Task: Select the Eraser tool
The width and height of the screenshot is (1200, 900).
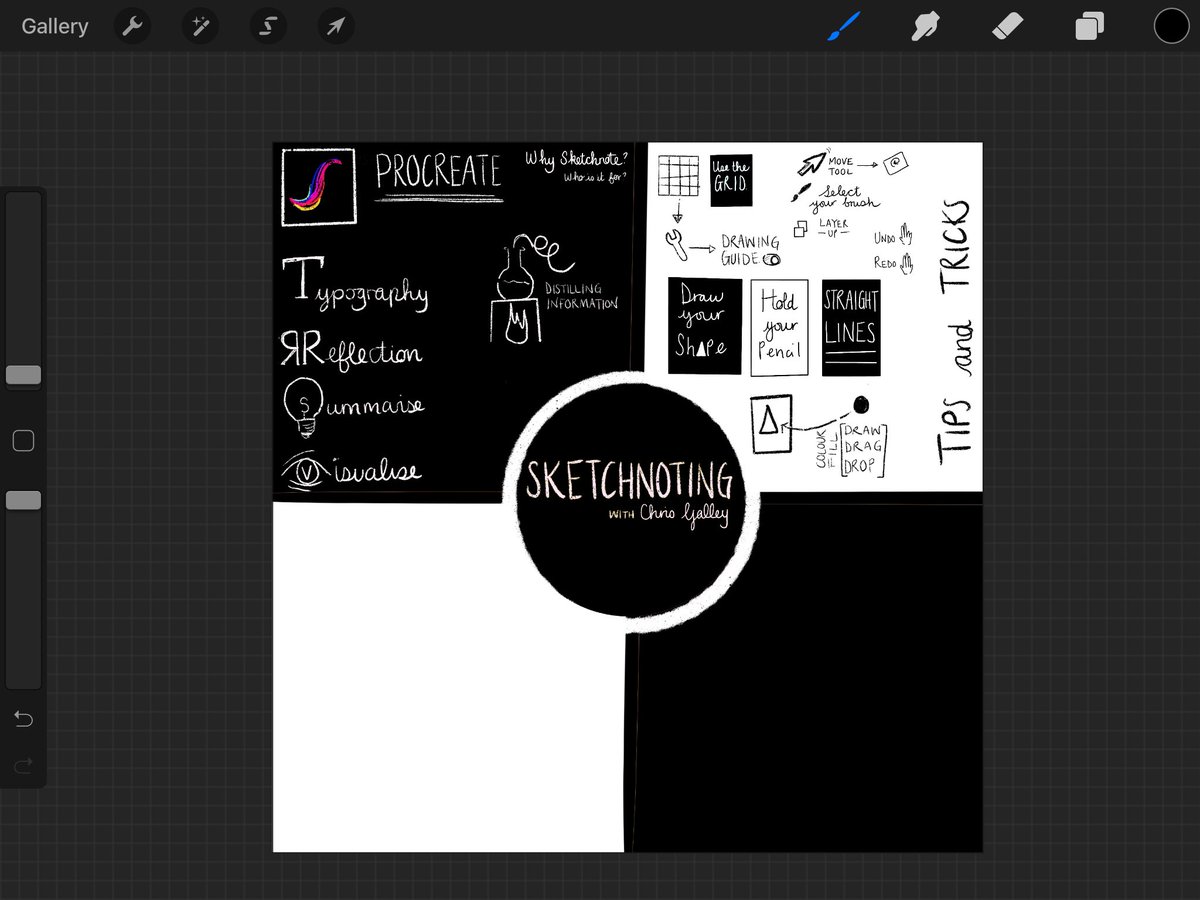Action: (1008, 26)
